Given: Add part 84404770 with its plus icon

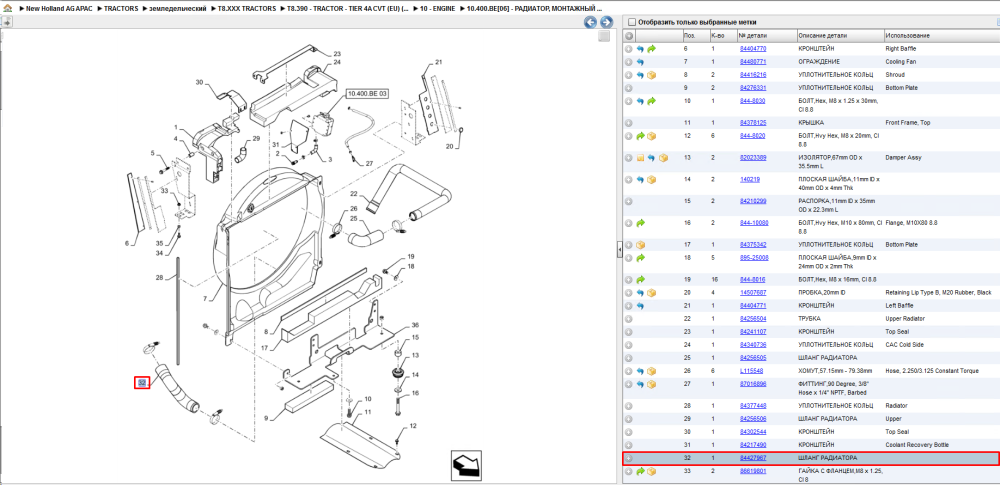Looking at the screenshot, I should pos(629,48).
